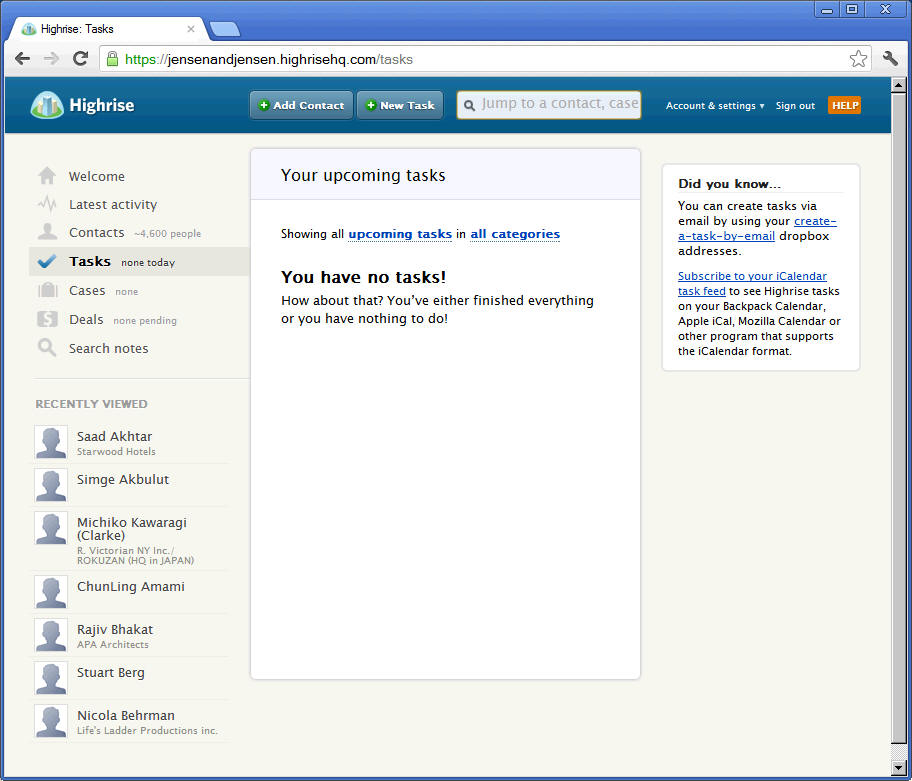Click the "~4,600 people" count text

[167, 233]
